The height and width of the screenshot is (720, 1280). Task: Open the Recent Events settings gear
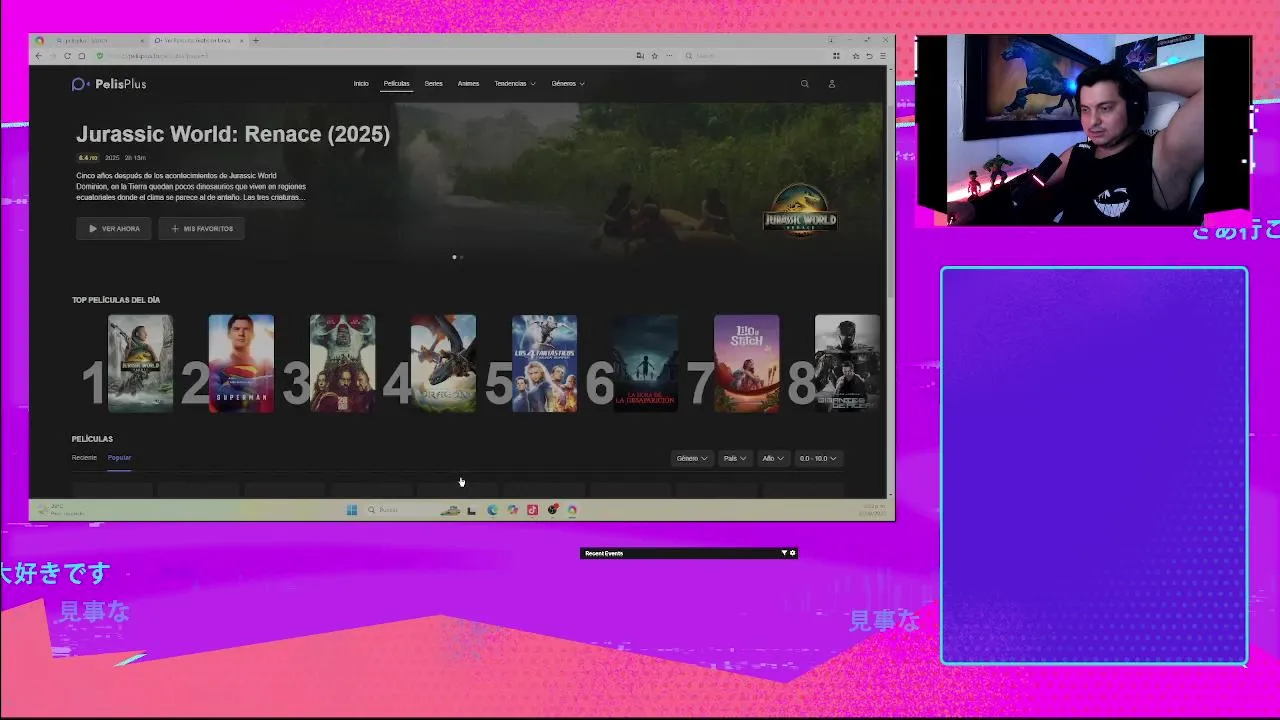tap(793, 553)
